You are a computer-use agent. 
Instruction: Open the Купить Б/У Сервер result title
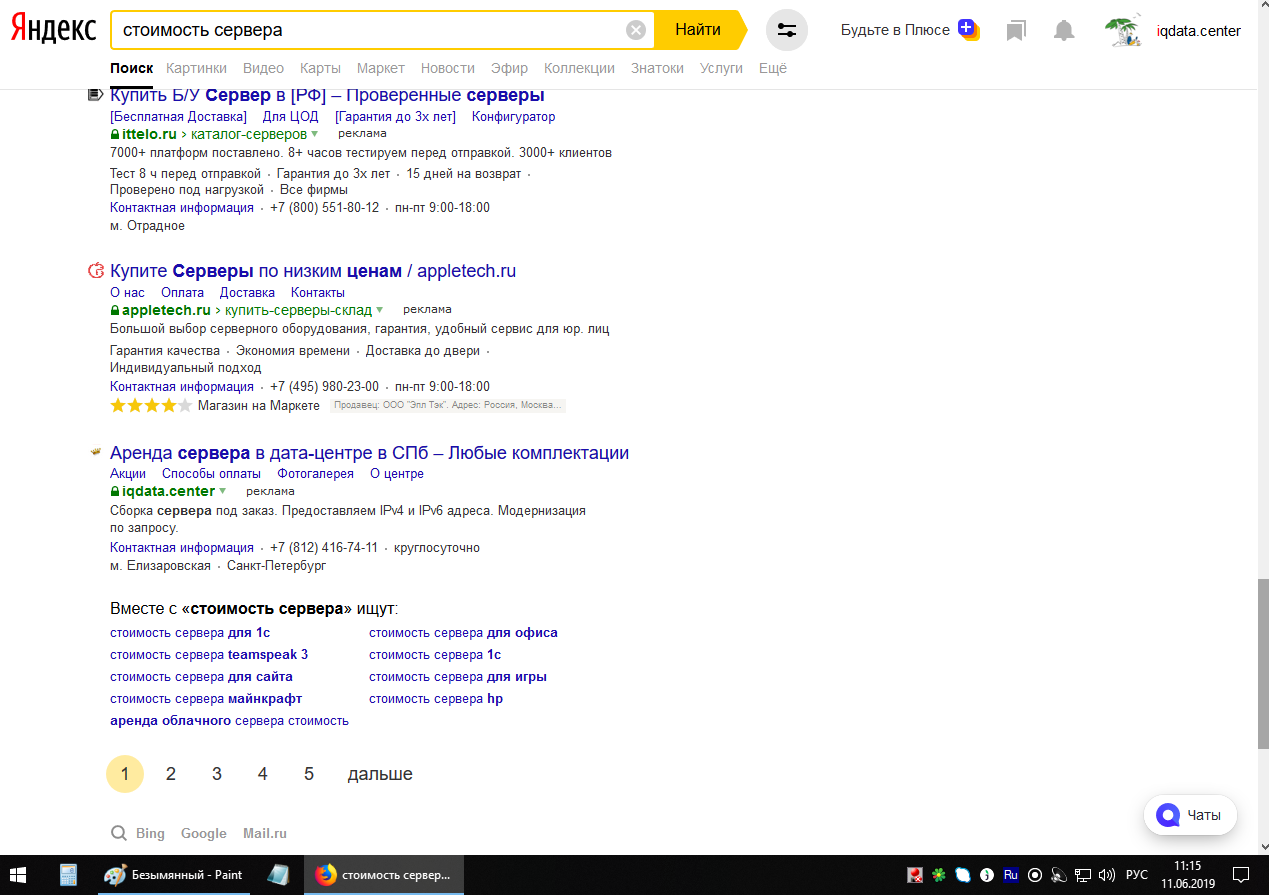pyautogui.click(x=327, y=95)
